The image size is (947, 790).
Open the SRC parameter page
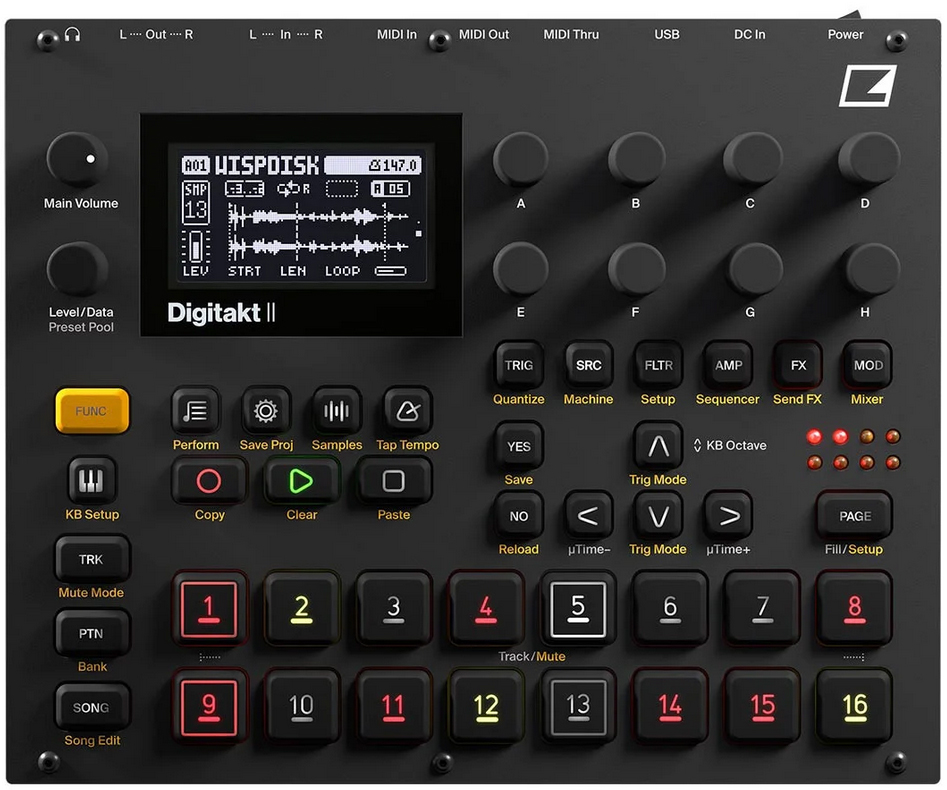pyautogui.click(x=588, y=366)
